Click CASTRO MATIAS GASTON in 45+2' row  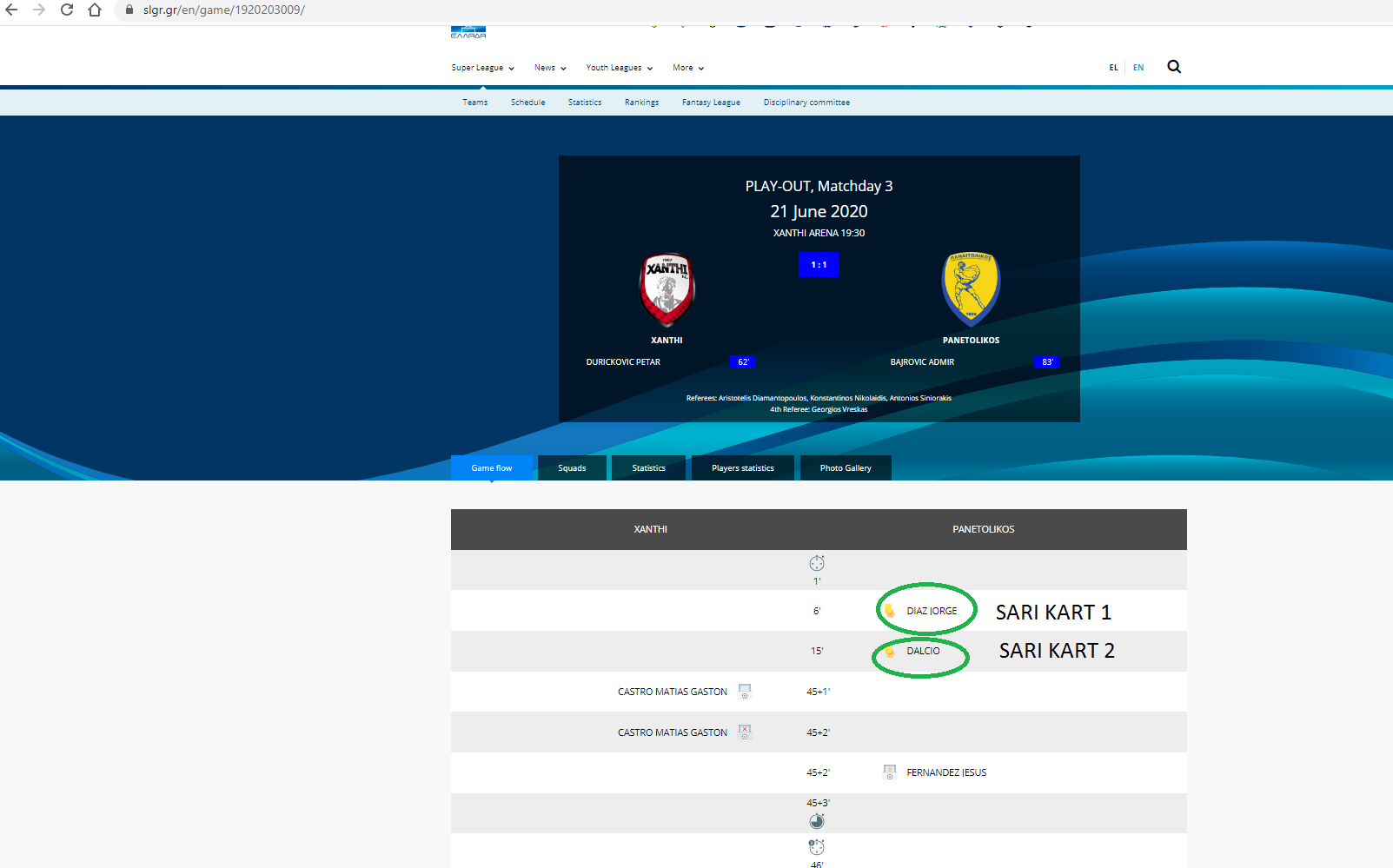[673, 732]
